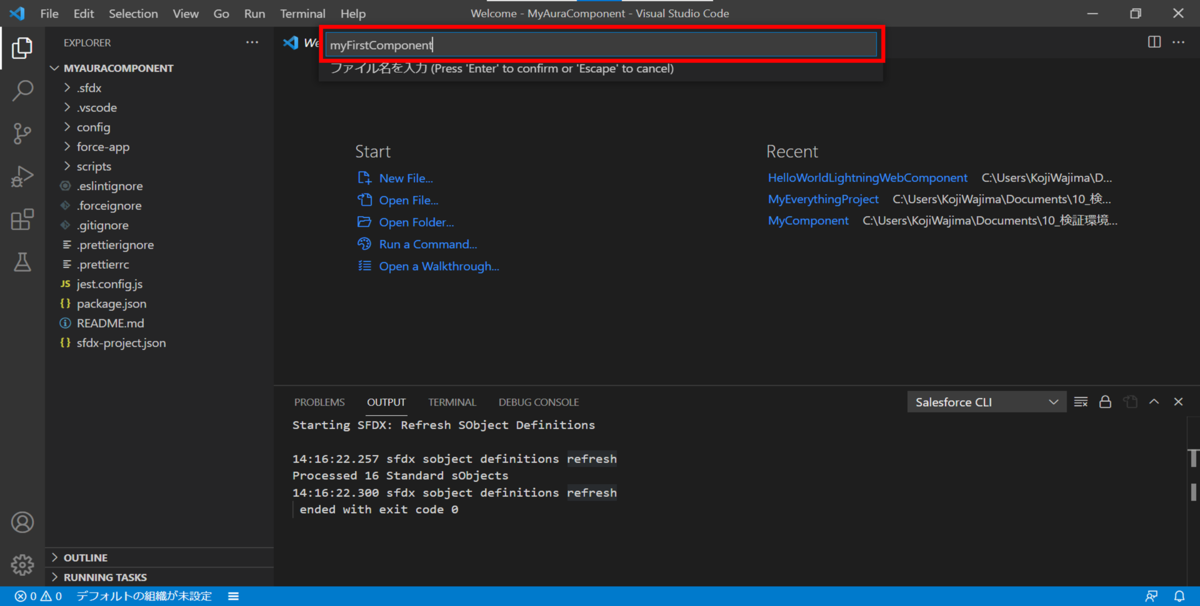Screen dimensions: 1200x606
Task: Click the feedback icon in status bar
Action: click(1153, 596)
